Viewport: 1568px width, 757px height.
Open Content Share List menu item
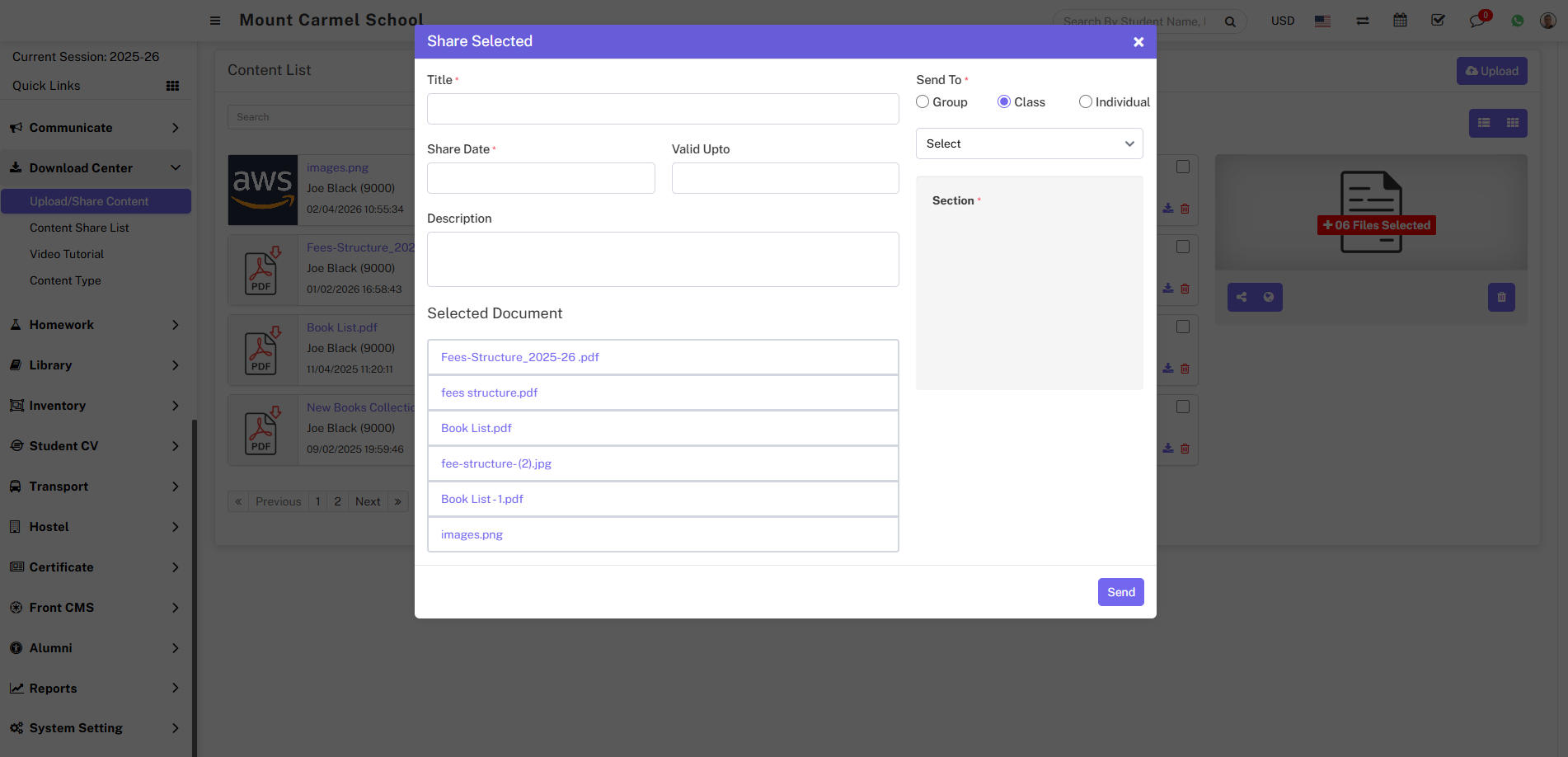(79, 228)
